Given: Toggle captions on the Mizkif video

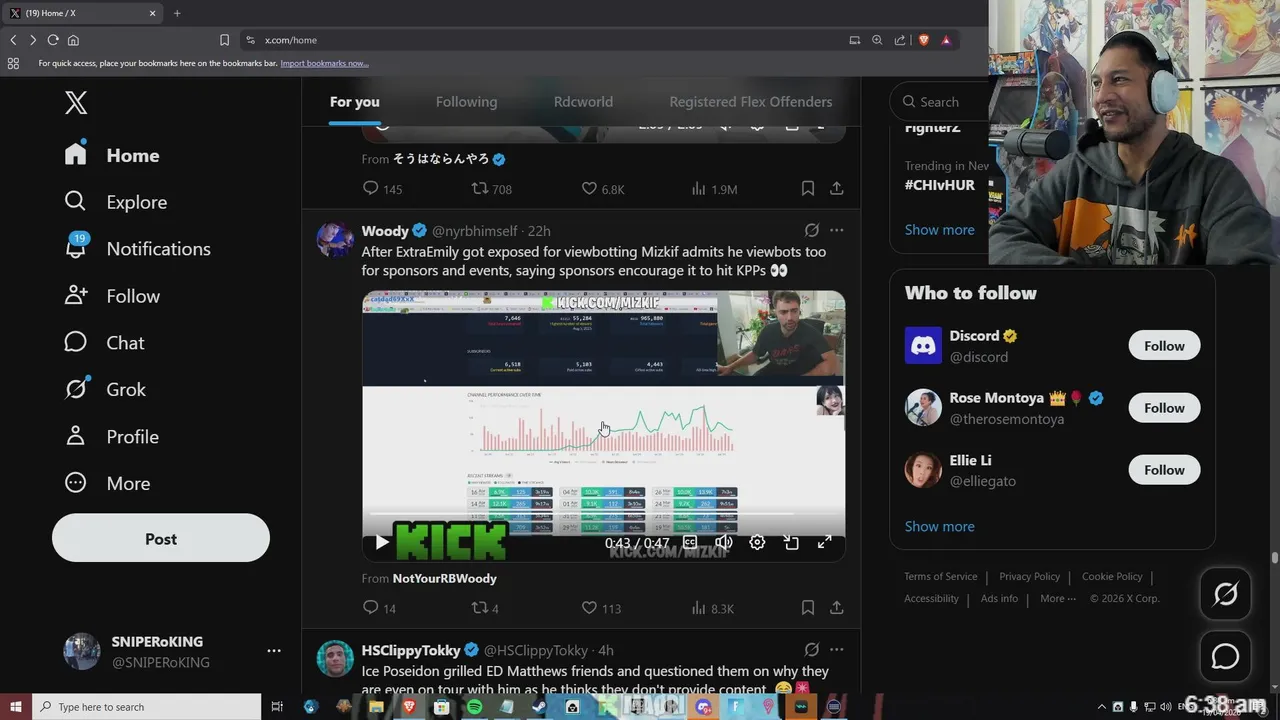Looking at the screenshot, I should 690,543.
